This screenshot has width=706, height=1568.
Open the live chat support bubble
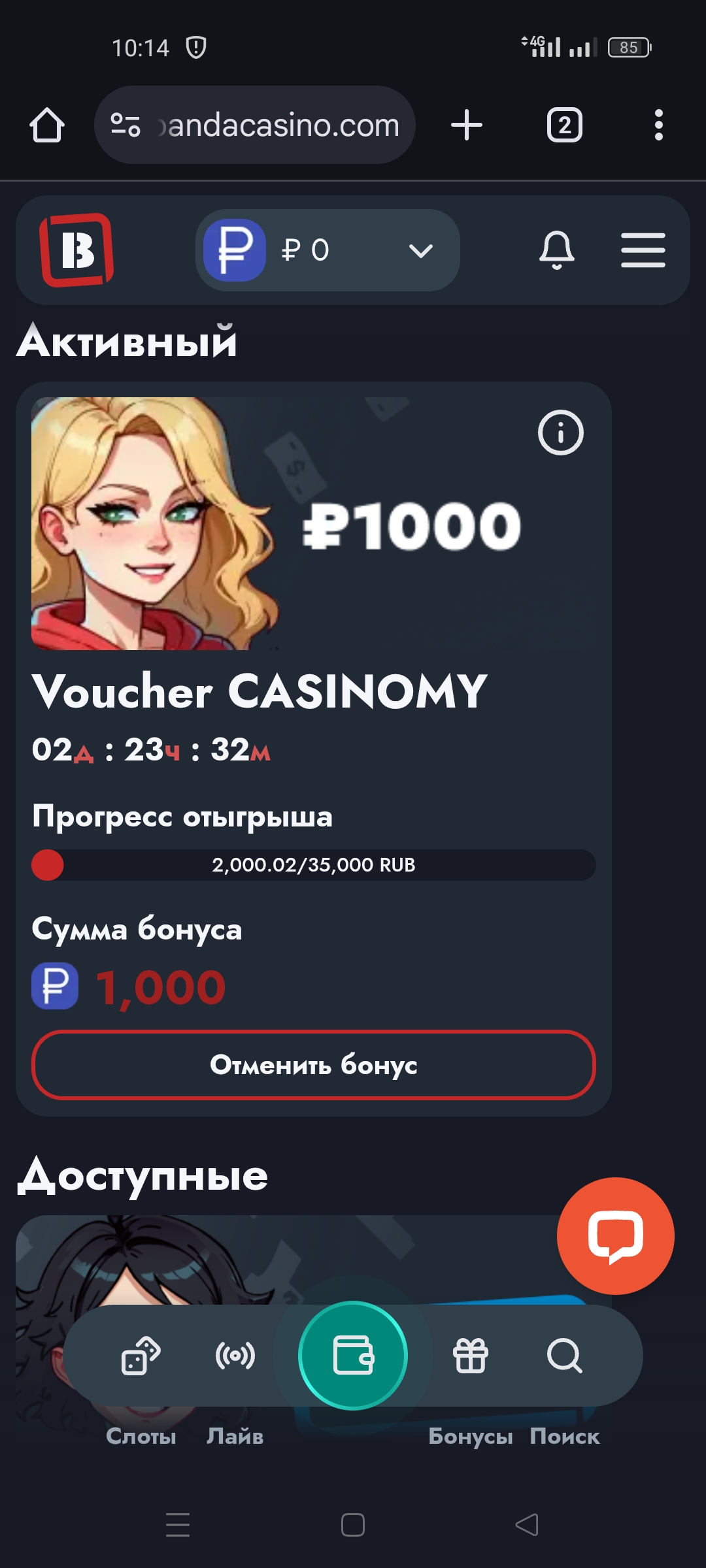coord(615,1236)
